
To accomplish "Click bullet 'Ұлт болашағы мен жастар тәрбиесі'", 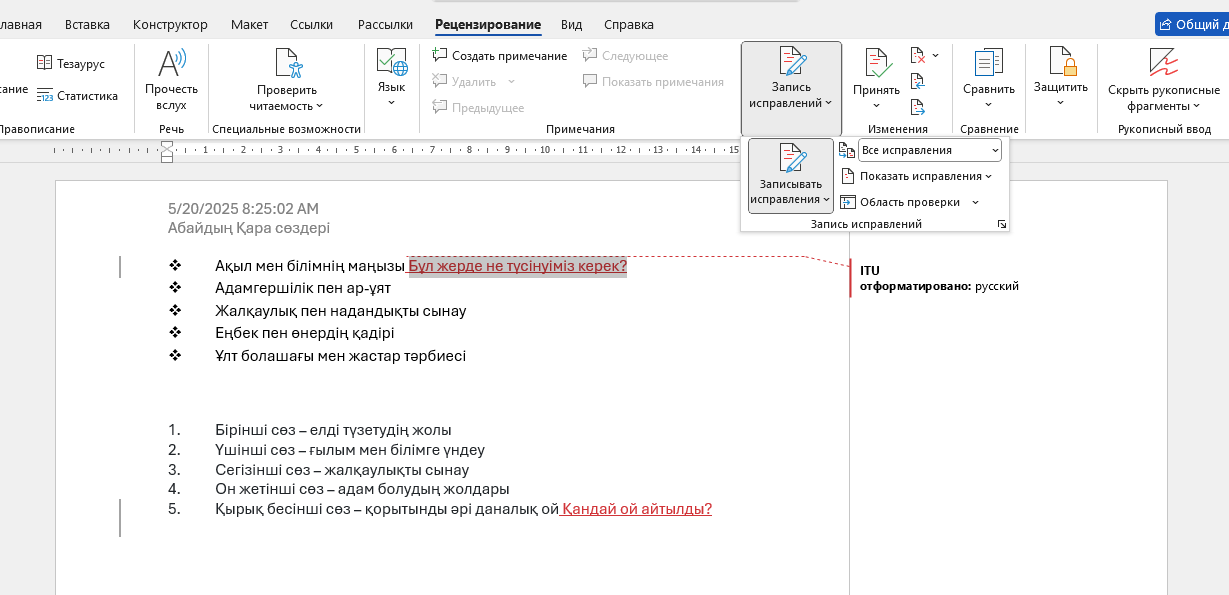I will (341, 356).
